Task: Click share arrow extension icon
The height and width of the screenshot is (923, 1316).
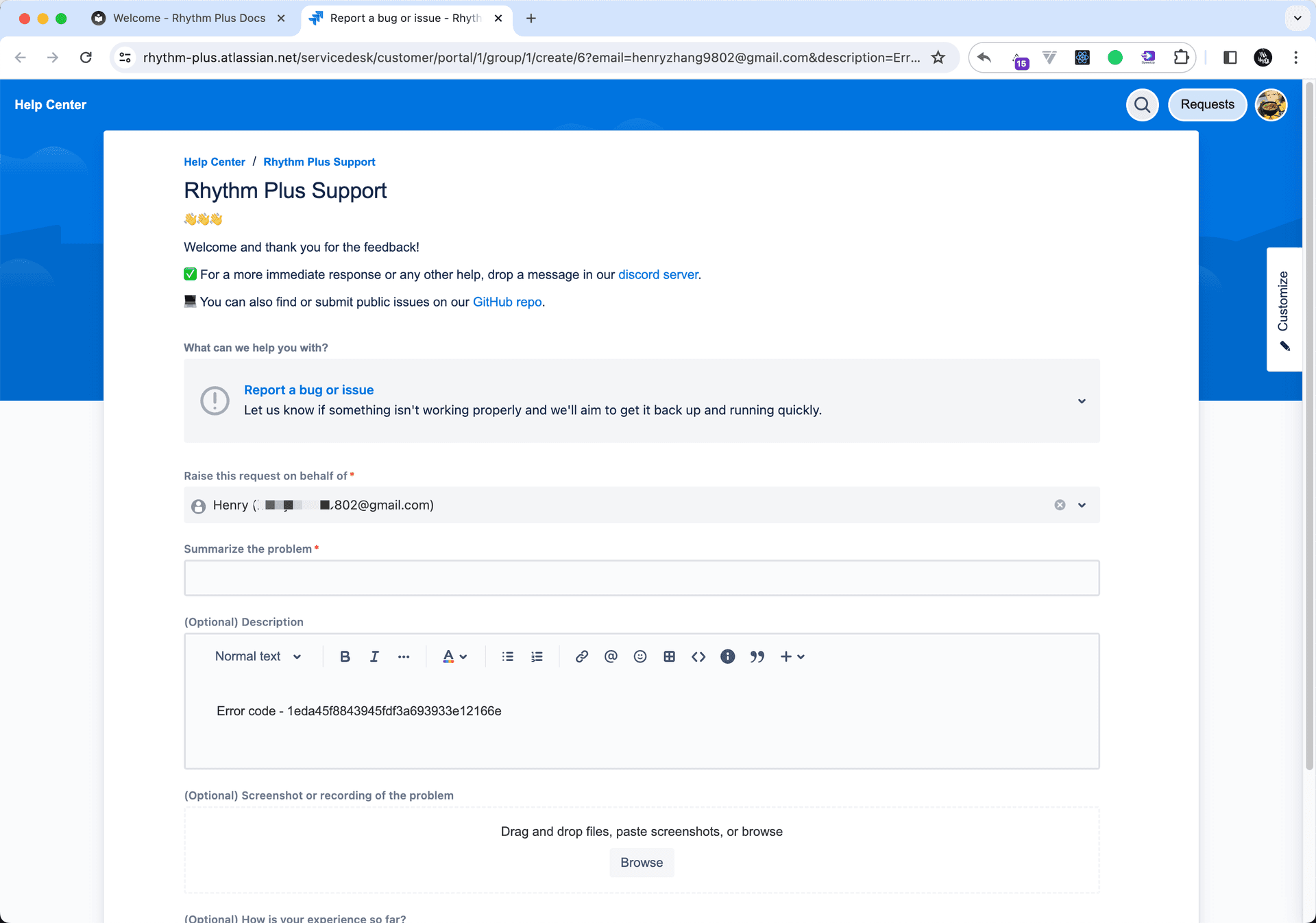Action: pos(984,58)
